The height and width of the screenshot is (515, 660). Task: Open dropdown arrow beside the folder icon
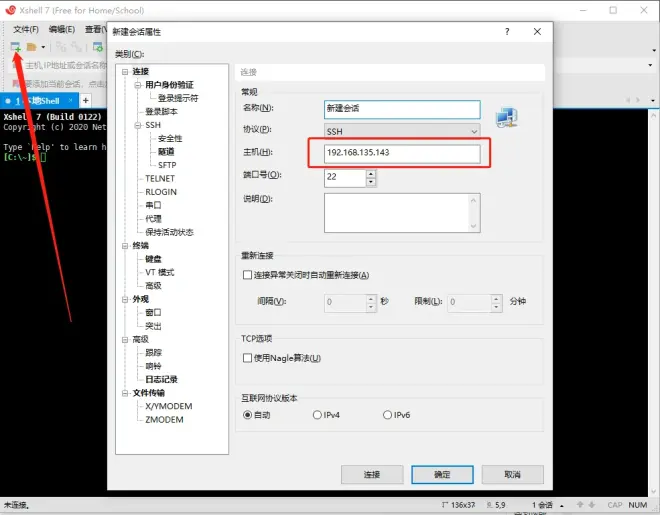[x=43, y=47]
